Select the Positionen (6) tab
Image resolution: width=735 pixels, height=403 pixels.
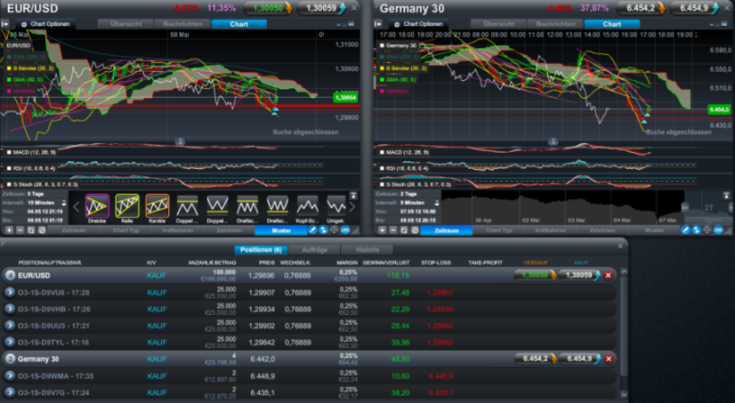(261, 250)
